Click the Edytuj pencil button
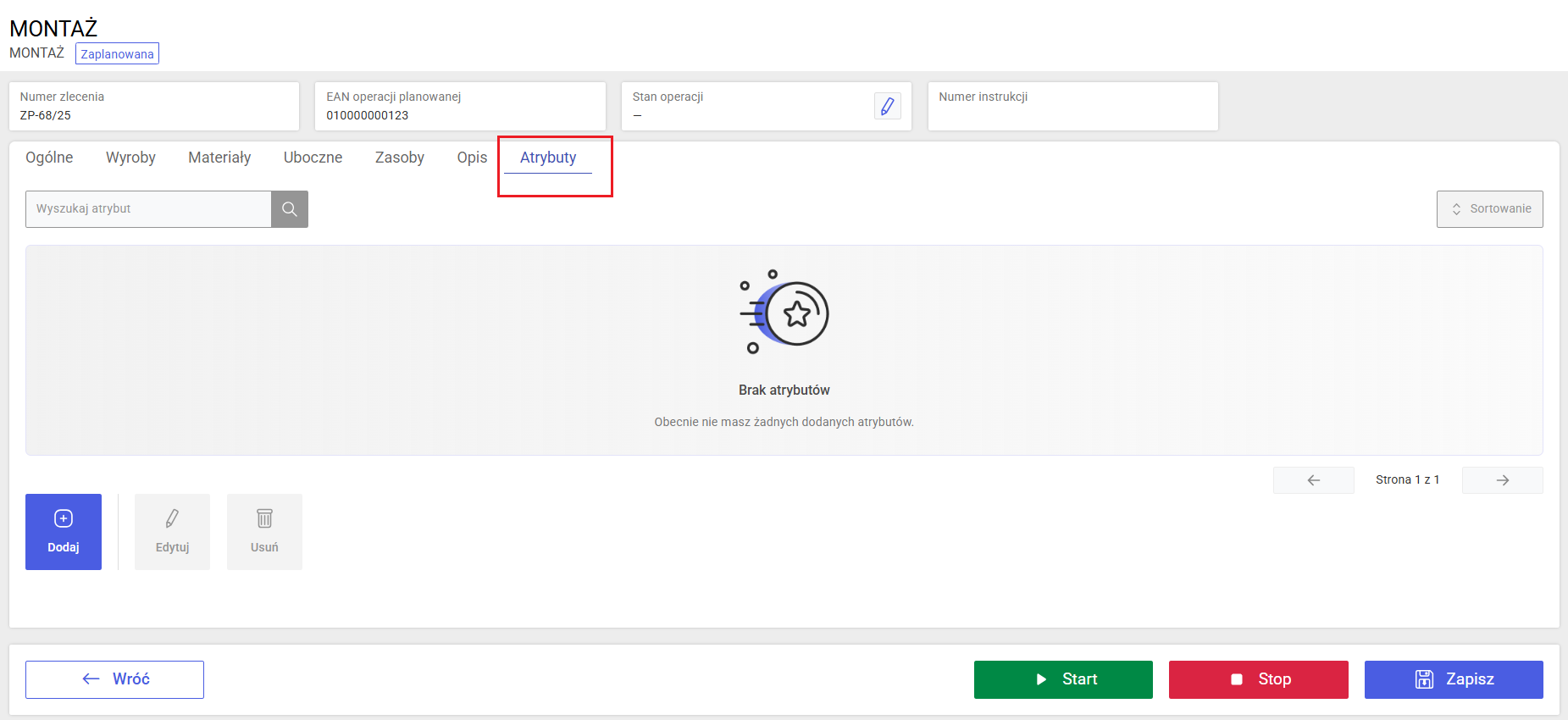The width and height of the screenshot is (1568, 720). tap(172, 532)
